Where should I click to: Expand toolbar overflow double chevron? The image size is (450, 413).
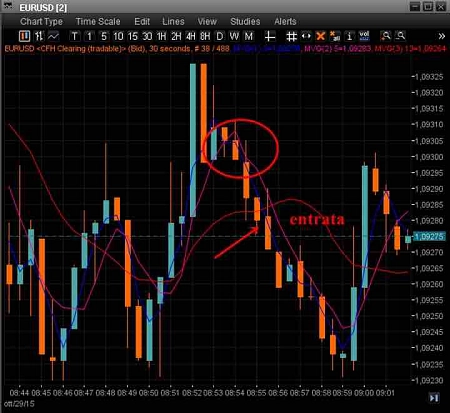click(x=442, y=36)
